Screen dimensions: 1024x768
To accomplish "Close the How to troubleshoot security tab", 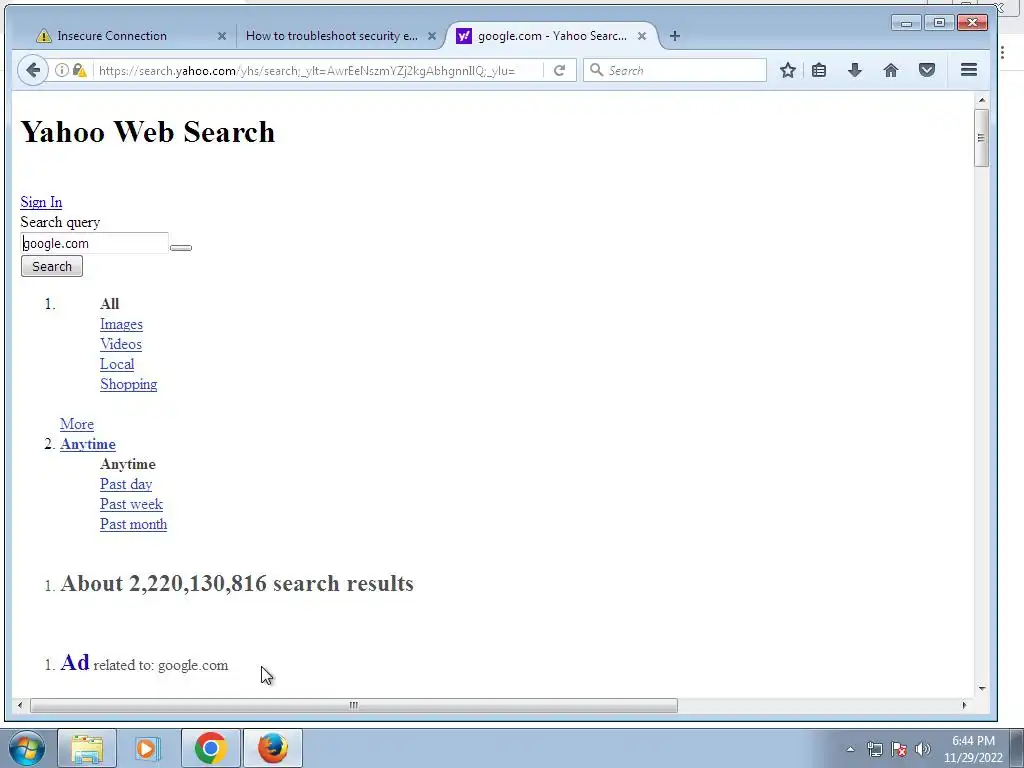I will [x=432, y=36].
